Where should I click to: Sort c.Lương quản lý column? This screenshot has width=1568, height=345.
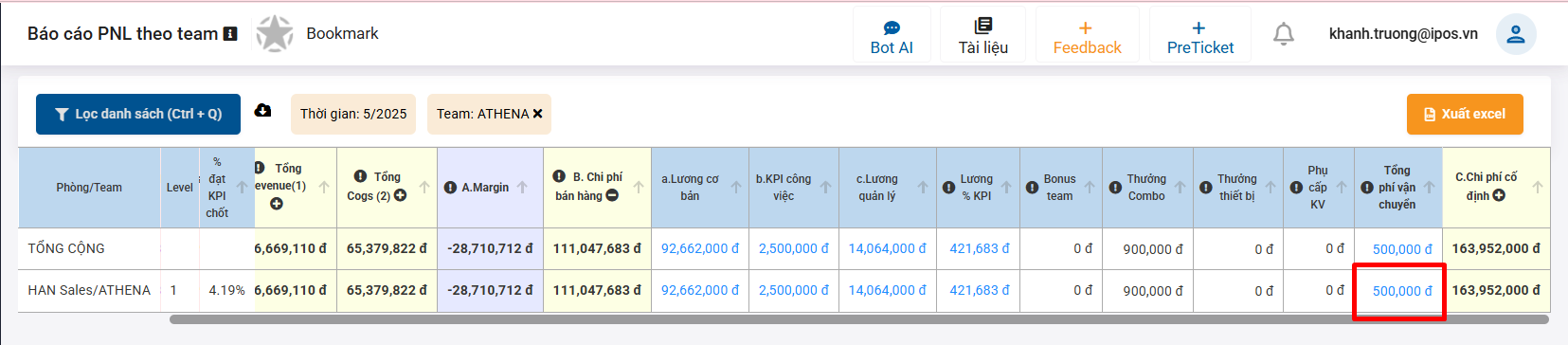(923, 188)
